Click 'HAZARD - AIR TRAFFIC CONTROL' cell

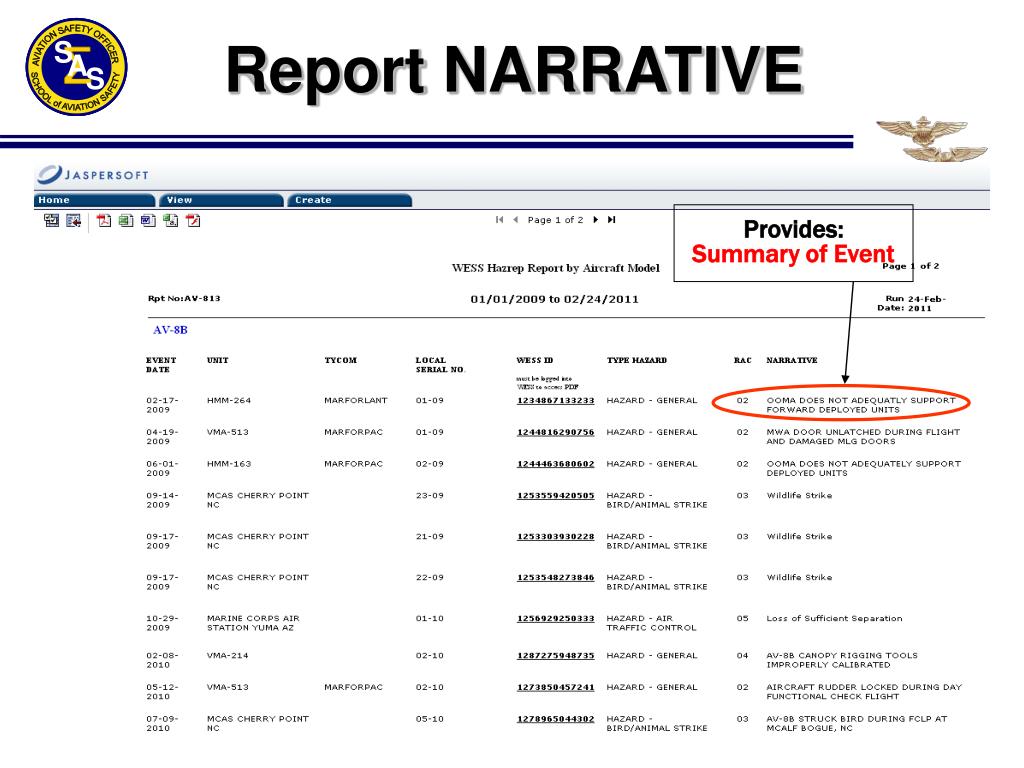pos(652,623)
